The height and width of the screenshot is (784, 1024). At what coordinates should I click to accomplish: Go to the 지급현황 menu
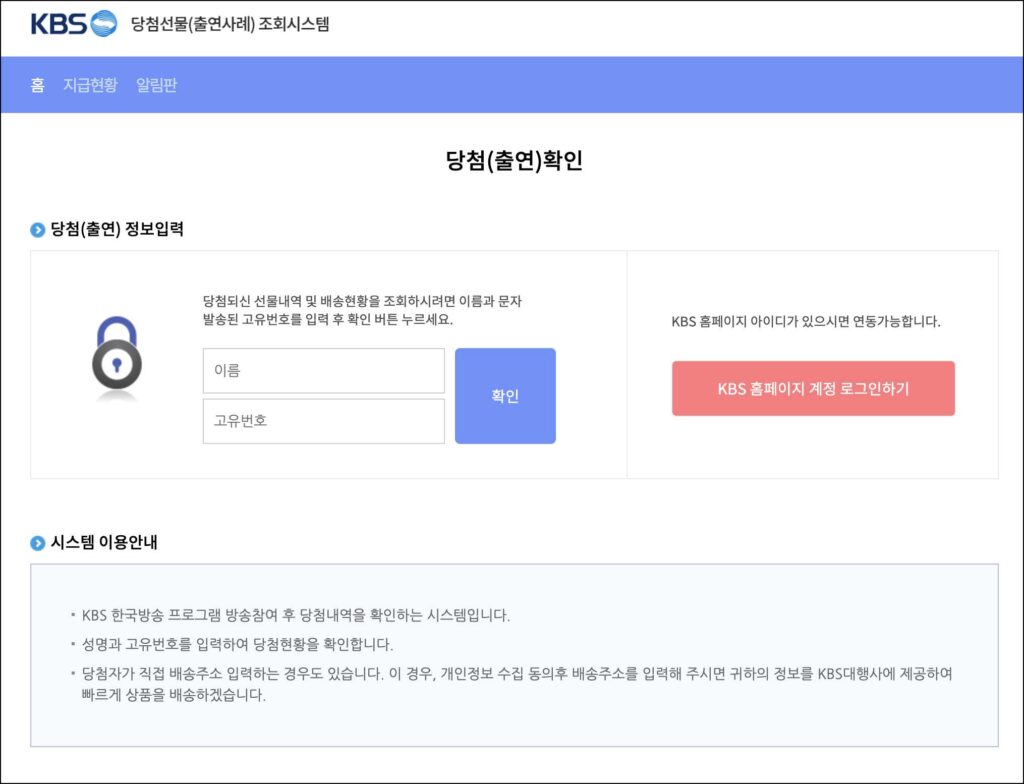[90, 85]
